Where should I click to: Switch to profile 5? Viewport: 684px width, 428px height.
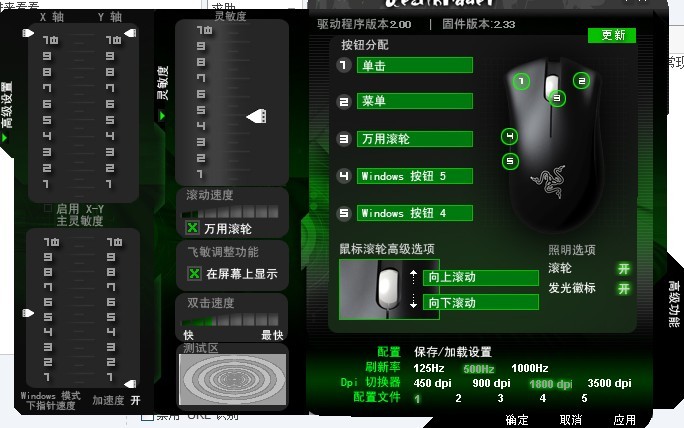pyautogui.click(x=584, y=398)
